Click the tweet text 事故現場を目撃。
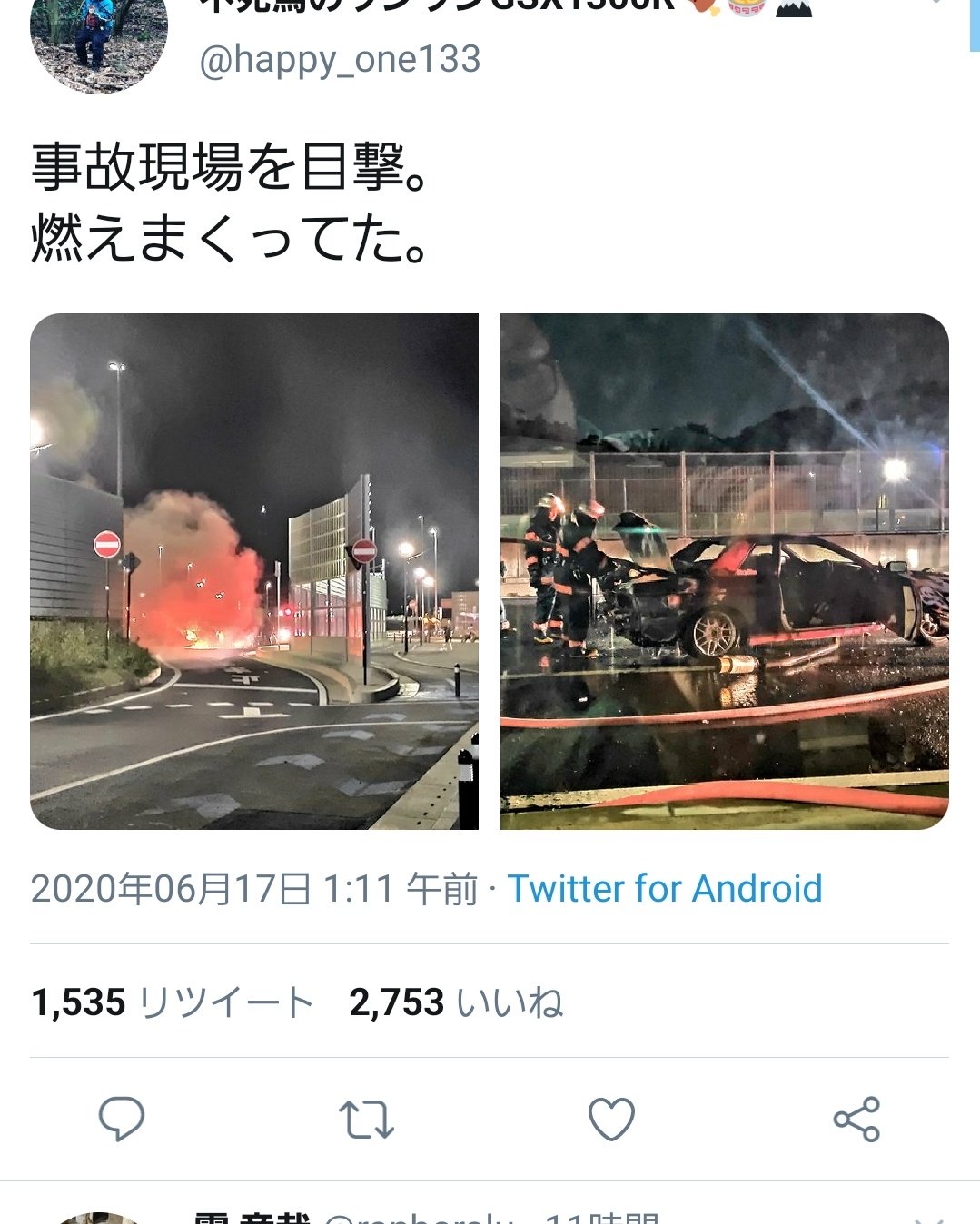The width and height of the screenshot is (980, 1224). [231, 168]
